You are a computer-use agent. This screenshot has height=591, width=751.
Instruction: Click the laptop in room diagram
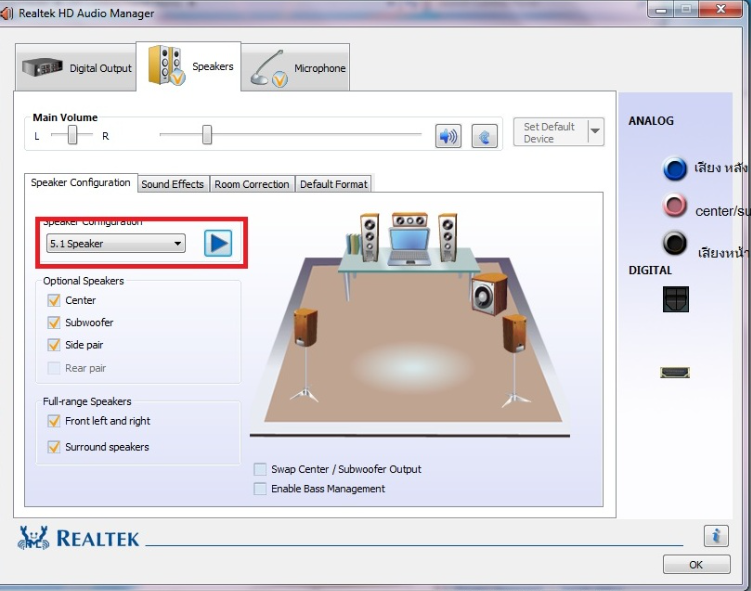point(409,246)
